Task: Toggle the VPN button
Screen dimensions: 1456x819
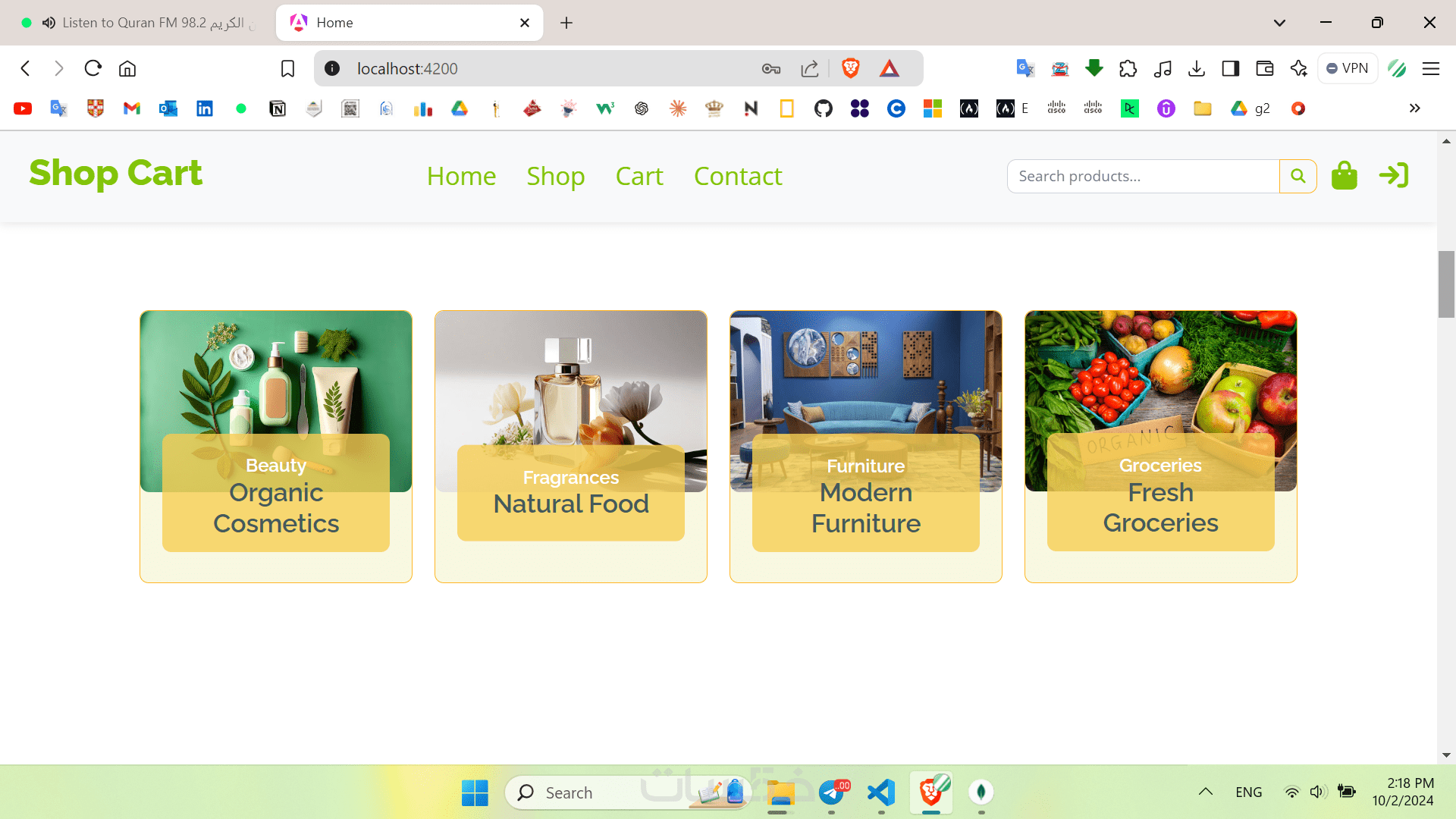Action: (x=1348, y=68)
